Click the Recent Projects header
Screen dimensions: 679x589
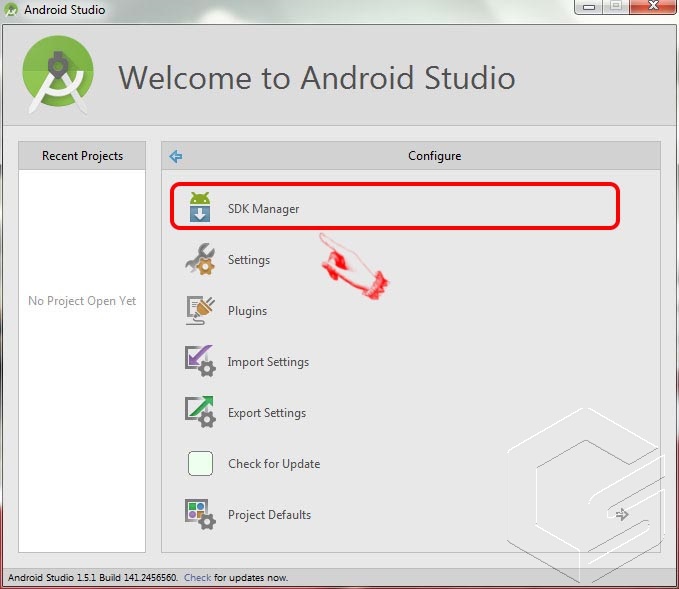(x=82, y=155)
